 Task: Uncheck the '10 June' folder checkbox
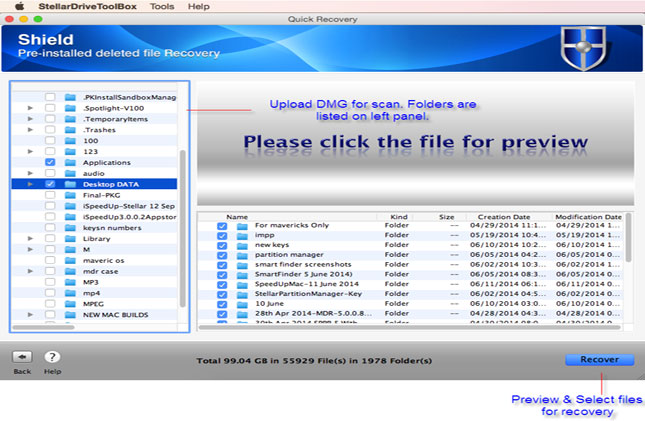[222, 304]
